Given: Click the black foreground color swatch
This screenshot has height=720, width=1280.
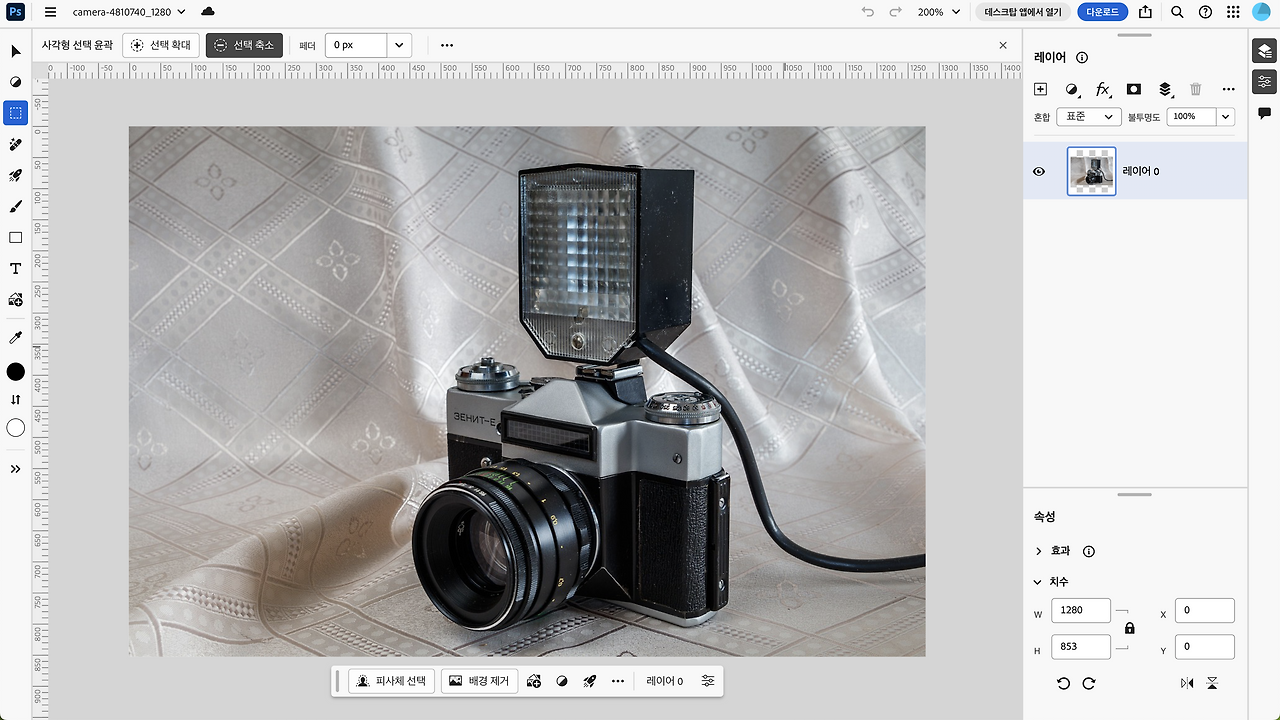Looking at the screenshot, I should pyautogui.click(x=15, y=371).
